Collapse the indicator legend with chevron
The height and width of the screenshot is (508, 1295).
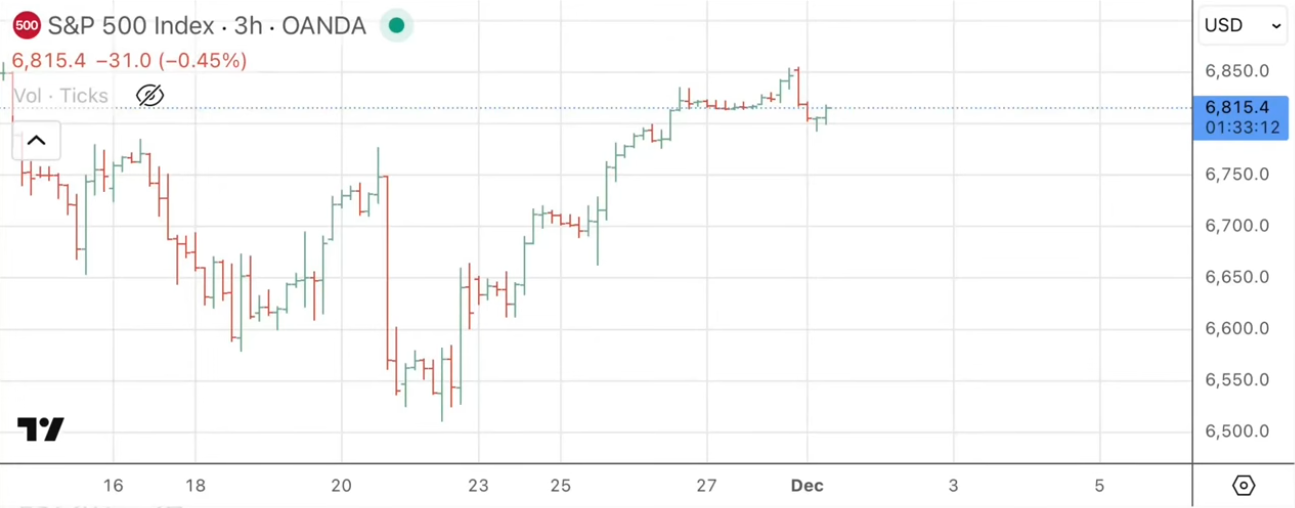tap(36, 140)
